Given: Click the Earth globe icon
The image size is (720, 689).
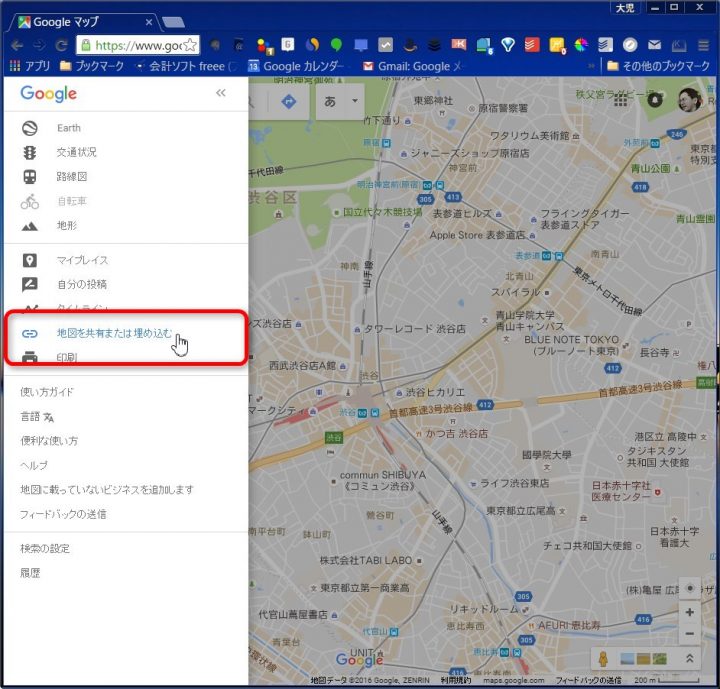Looking at the screenshot, I should coord(30,128).
